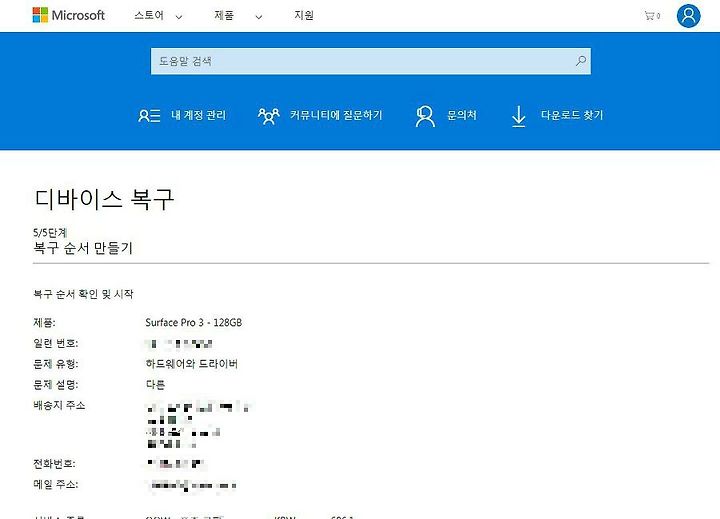Select the 다른 problem description value
Image resolution: width=720 pixels, height=519 pixels.
coord(155,384)
